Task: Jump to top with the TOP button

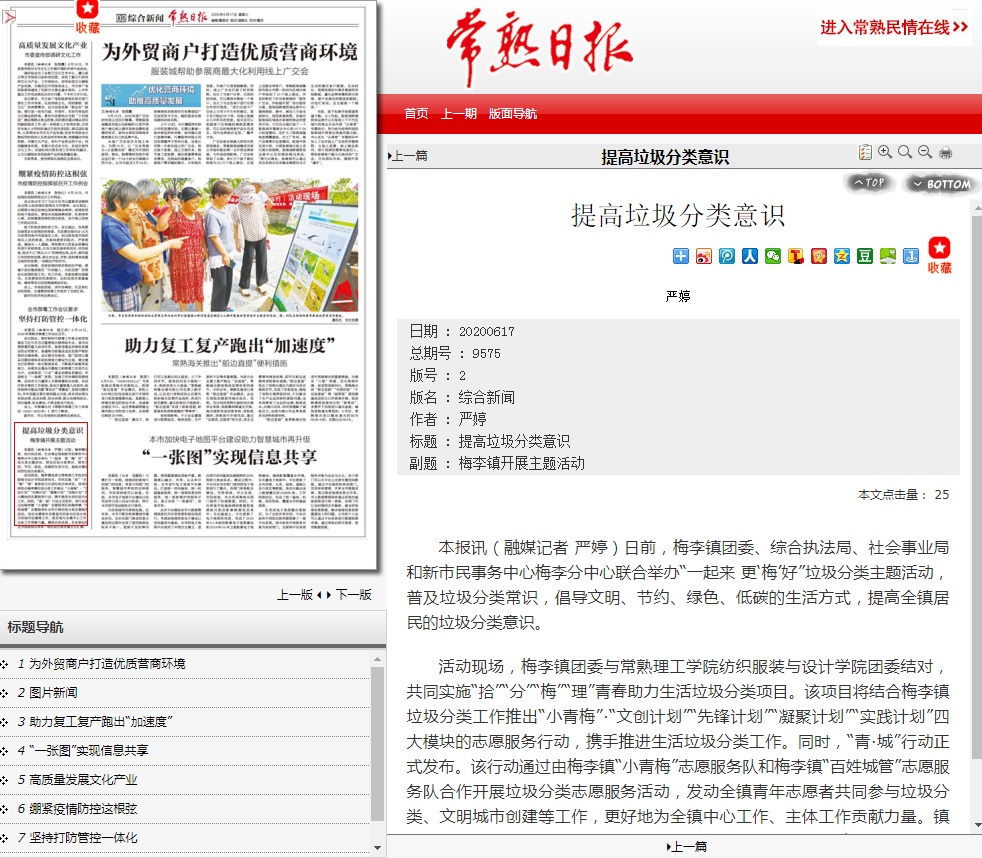Action: [x=869, y=183]
